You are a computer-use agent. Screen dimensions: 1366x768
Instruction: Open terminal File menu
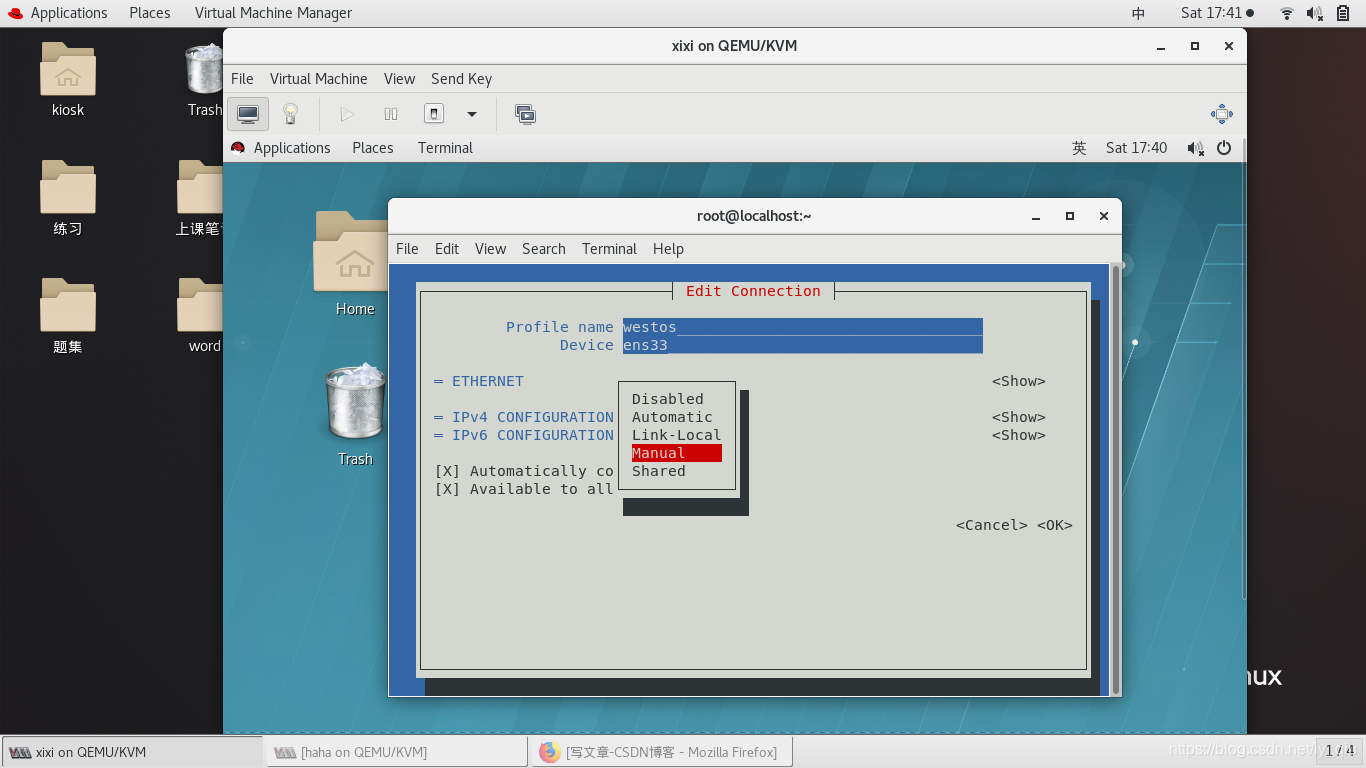(407, 249)
